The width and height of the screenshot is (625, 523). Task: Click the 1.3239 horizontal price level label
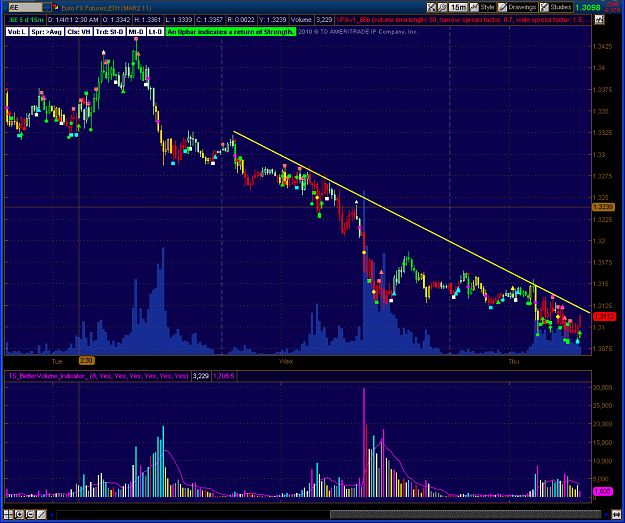pos(603,207)
